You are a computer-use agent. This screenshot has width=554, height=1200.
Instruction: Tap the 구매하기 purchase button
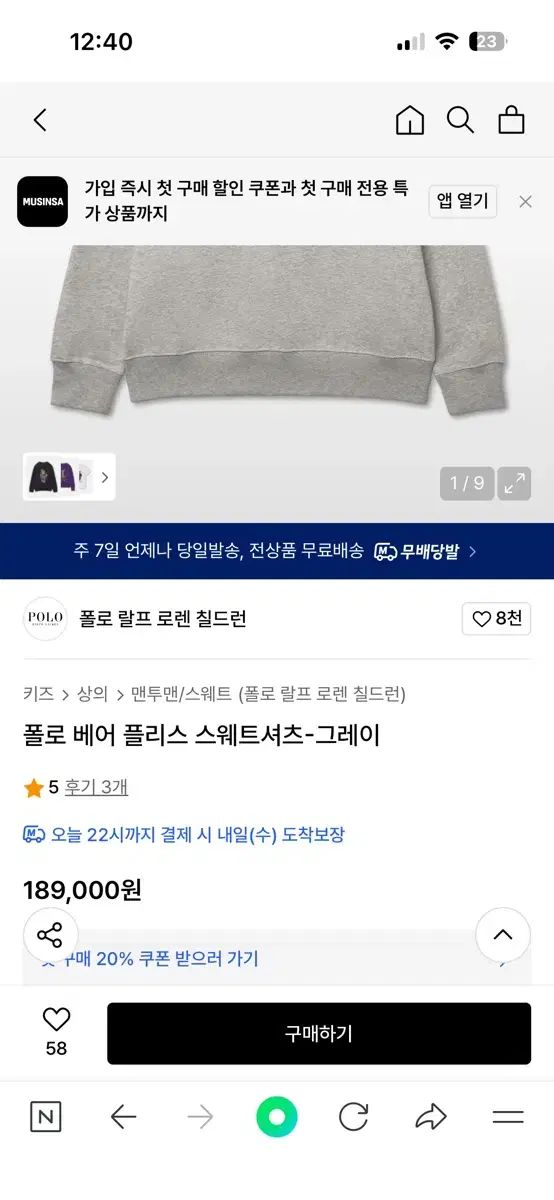(319, 1034)
